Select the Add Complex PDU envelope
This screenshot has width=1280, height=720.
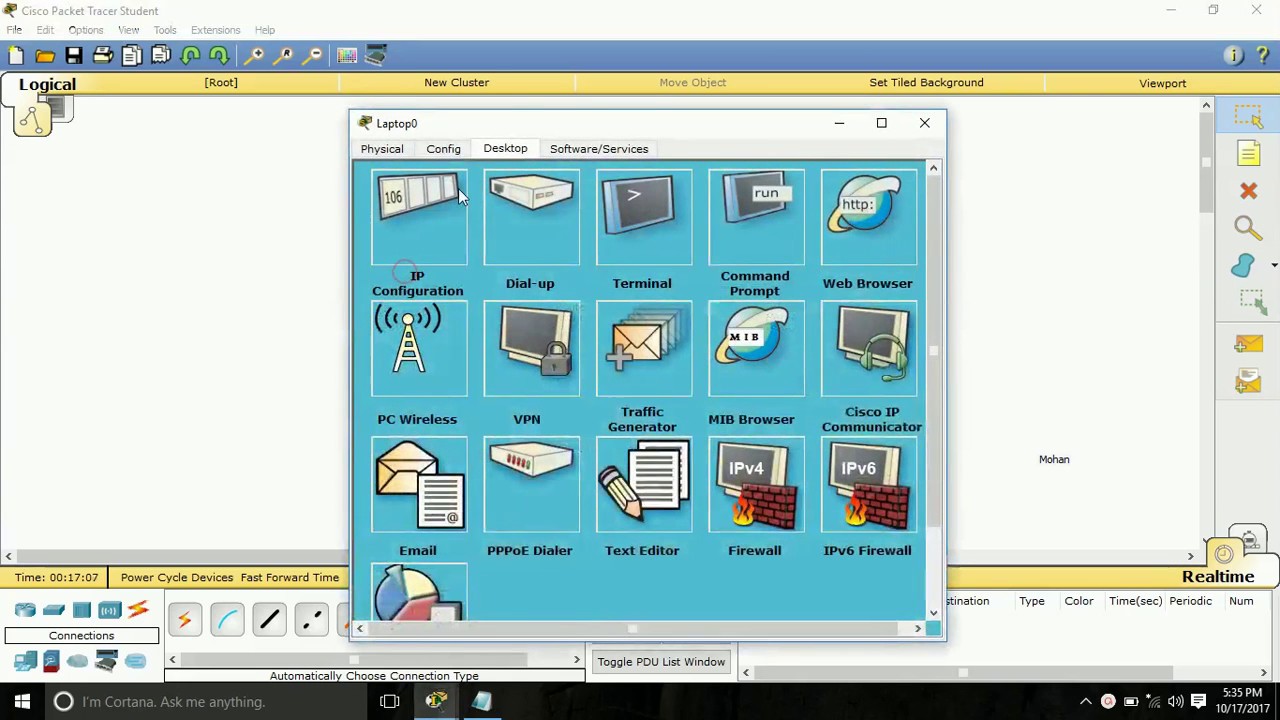tap(1248, 381)
